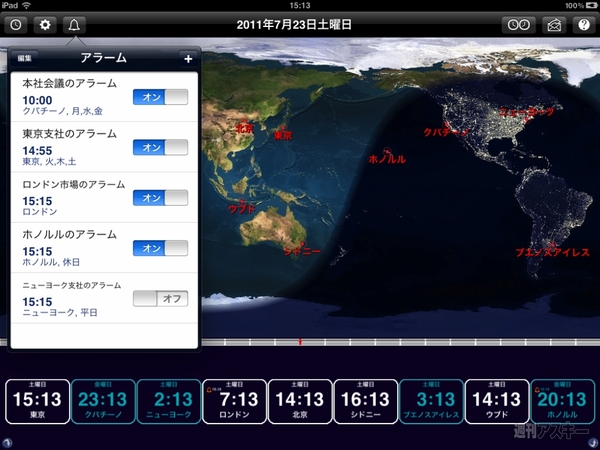
Task: Tap the ウブド marker on the map
Action: point(241,207)
